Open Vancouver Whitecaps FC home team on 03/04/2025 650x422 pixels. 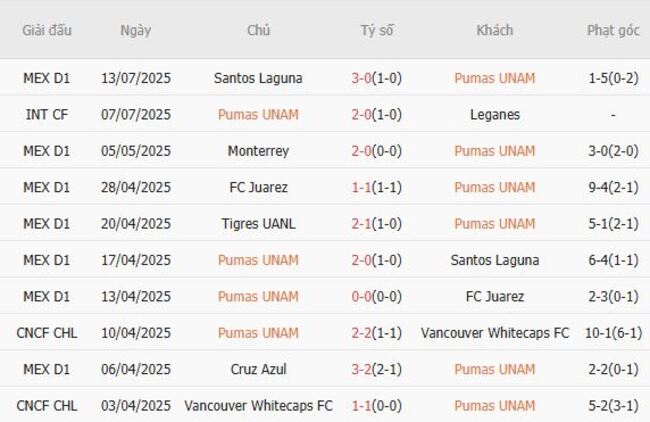click(258, 406)
